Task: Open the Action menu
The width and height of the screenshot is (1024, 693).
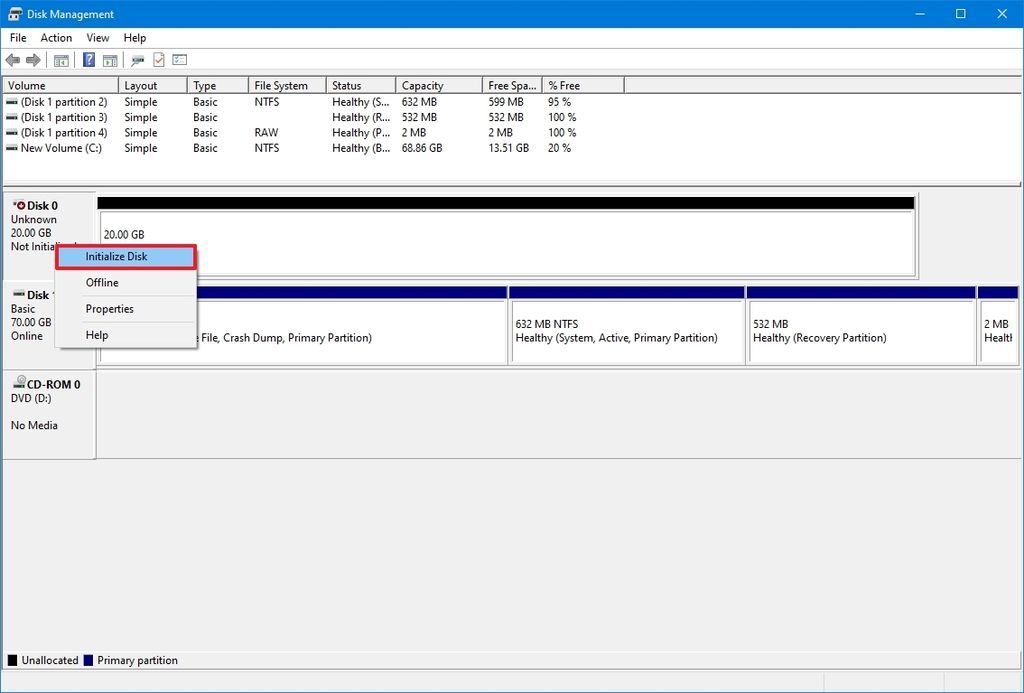Action: pyautogui.click(x=56, y=37)
